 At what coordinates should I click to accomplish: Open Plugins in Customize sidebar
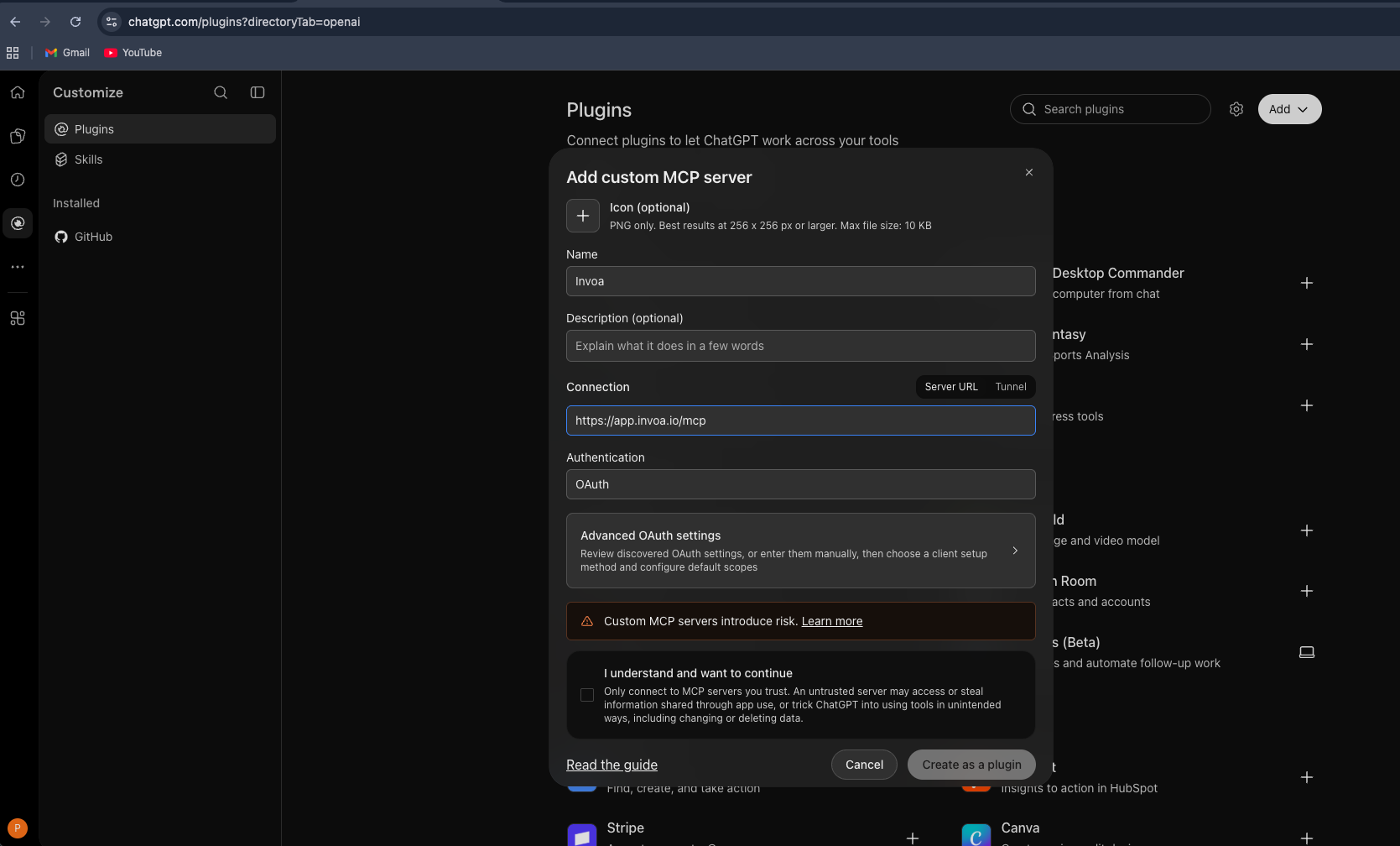click(x=160, y=129)
